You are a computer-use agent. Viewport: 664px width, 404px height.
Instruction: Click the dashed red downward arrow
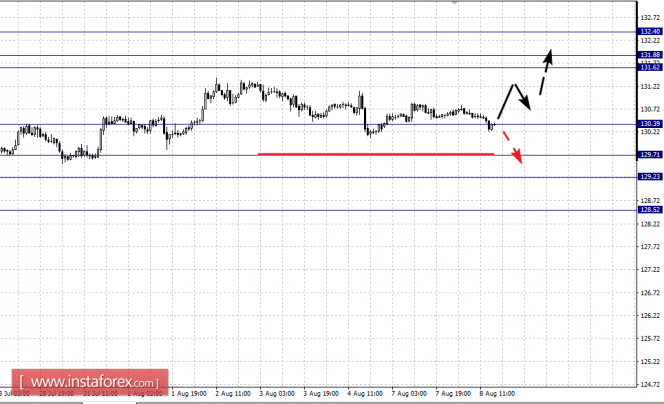512,146
